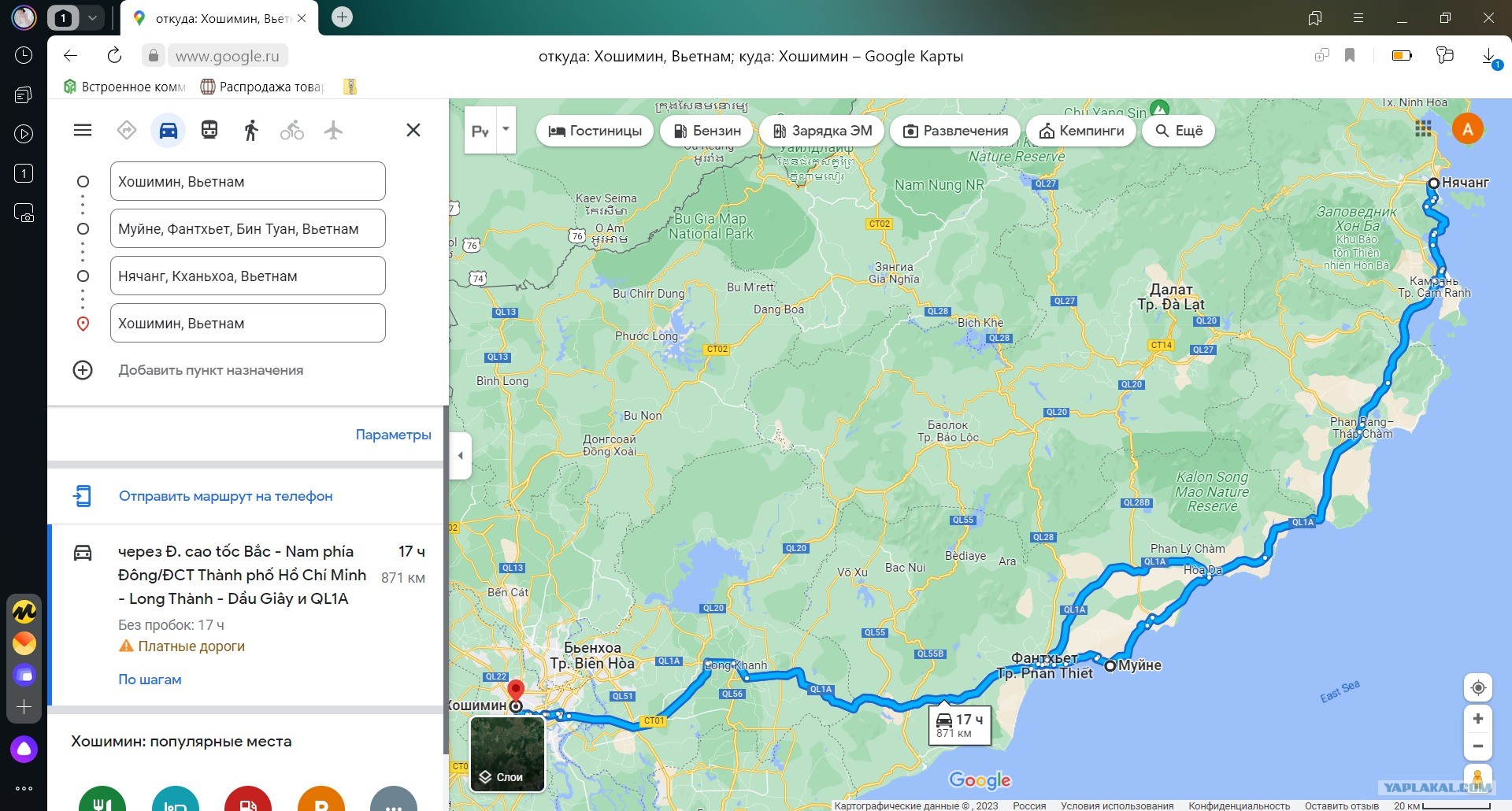Select cycling travel mode
This screenshot has width=1512, height=811.
tap(292, 130)
